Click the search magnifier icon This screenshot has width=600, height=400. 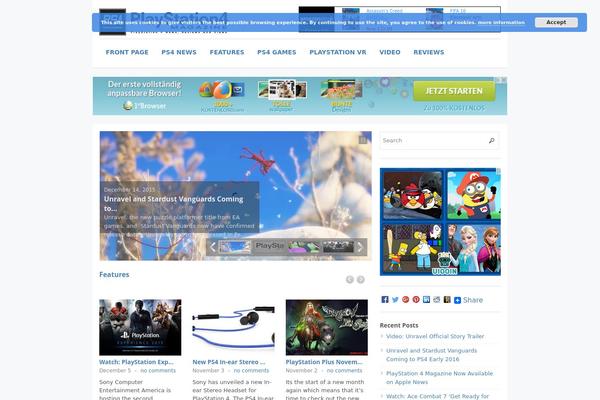(492, 140)
